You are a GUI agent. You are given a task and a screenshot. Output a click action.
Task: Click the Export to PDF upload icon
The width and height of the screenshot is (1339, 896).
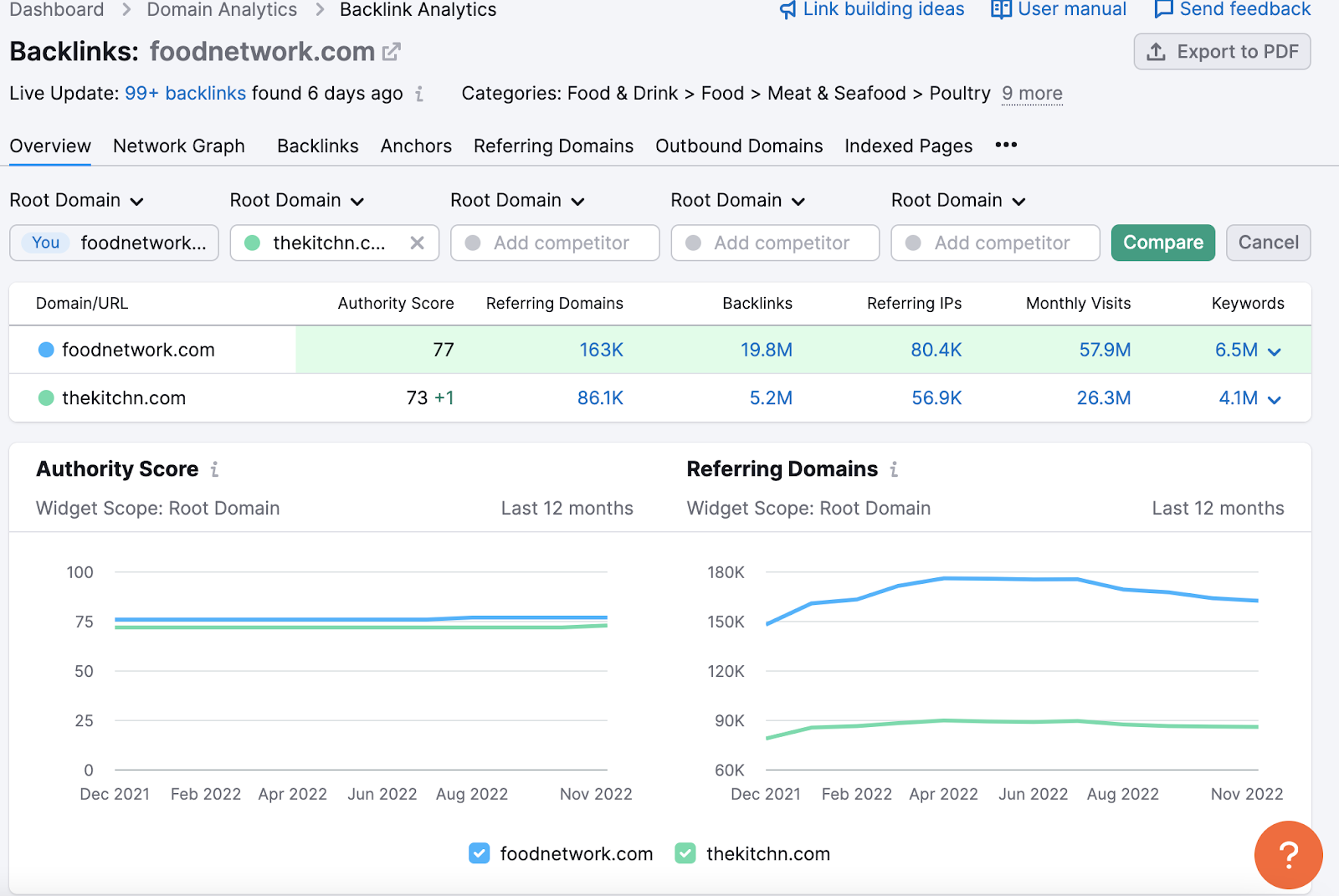[1156, 52]
